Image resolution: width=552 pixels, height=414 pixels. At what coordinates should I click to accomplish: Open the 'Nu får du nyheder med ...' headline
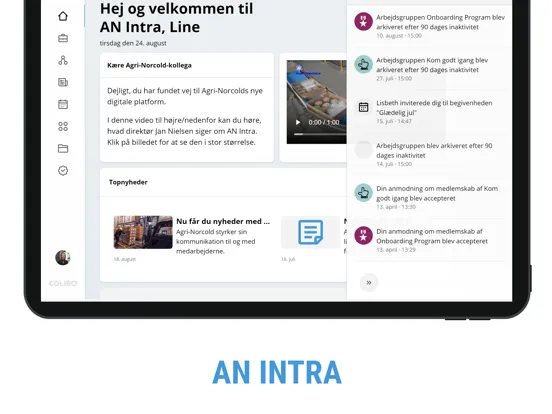[223, 221]
